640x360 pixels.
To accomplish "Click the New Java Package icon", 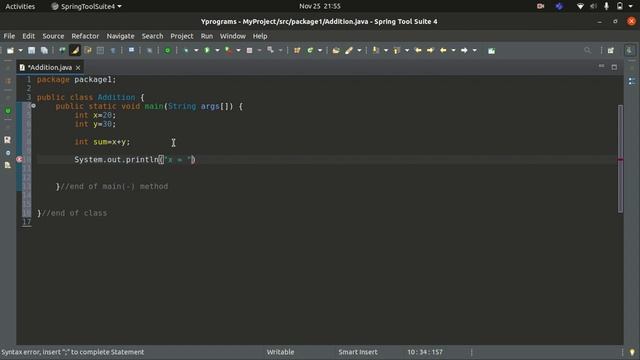I will (x=297, y=50).
